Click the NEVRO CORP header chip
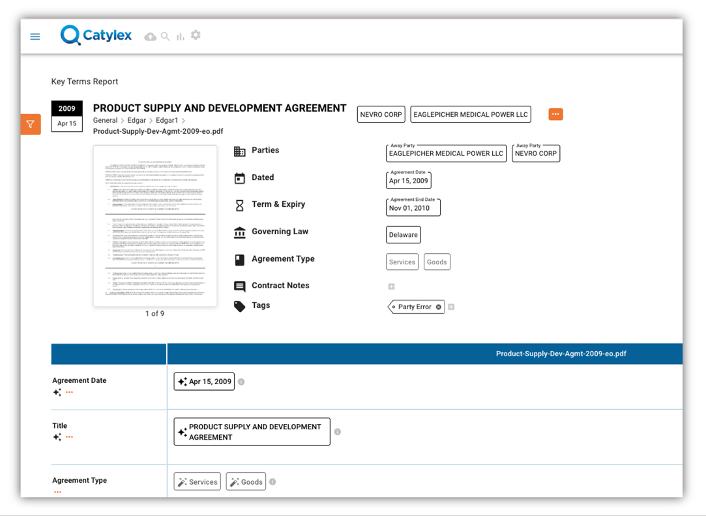Screen dimensions: 706x516 click(x=381, y=114)
